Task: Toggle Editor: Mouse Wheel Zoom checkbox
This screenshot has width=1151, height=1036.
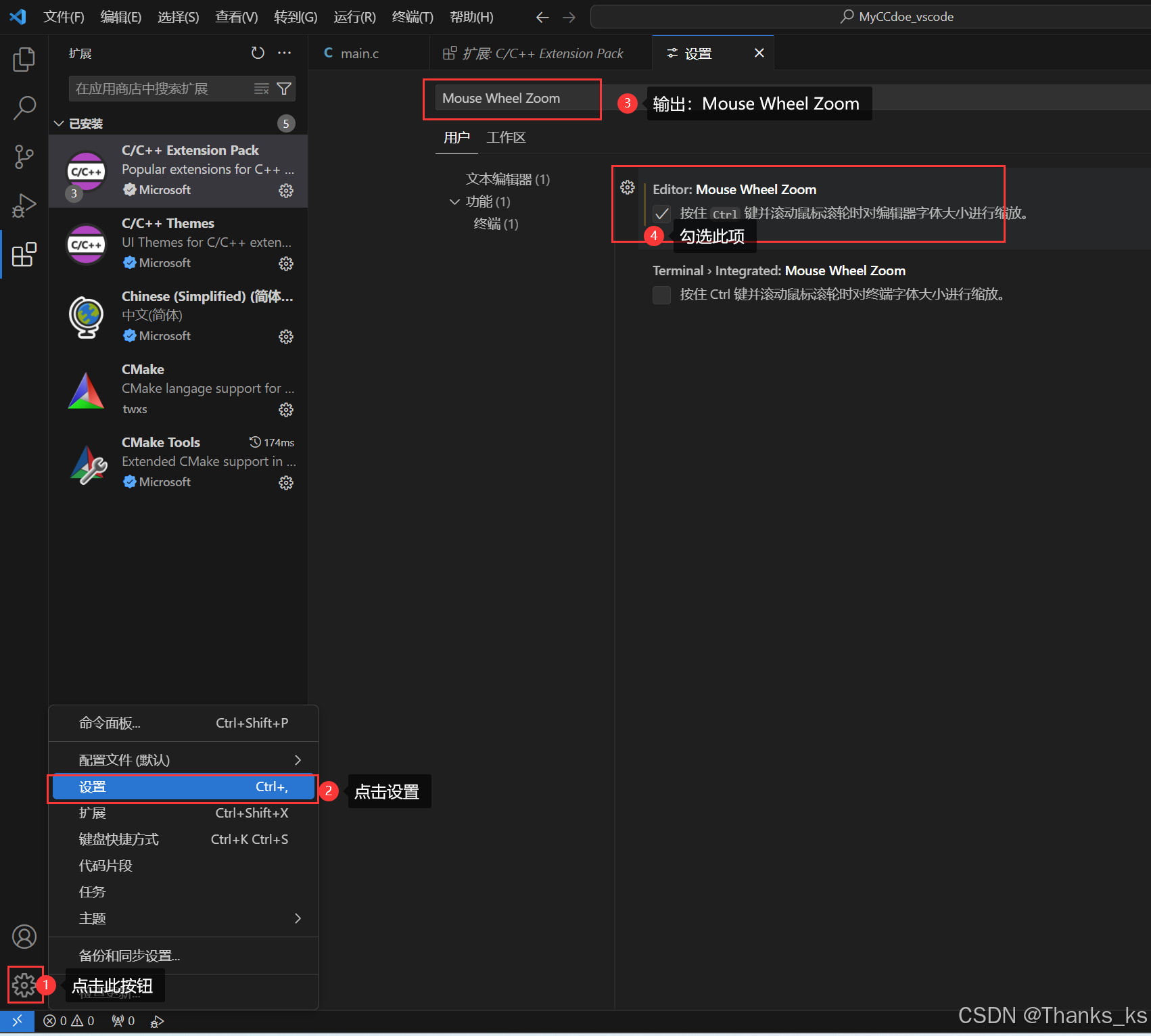Action: click(661, 214)
